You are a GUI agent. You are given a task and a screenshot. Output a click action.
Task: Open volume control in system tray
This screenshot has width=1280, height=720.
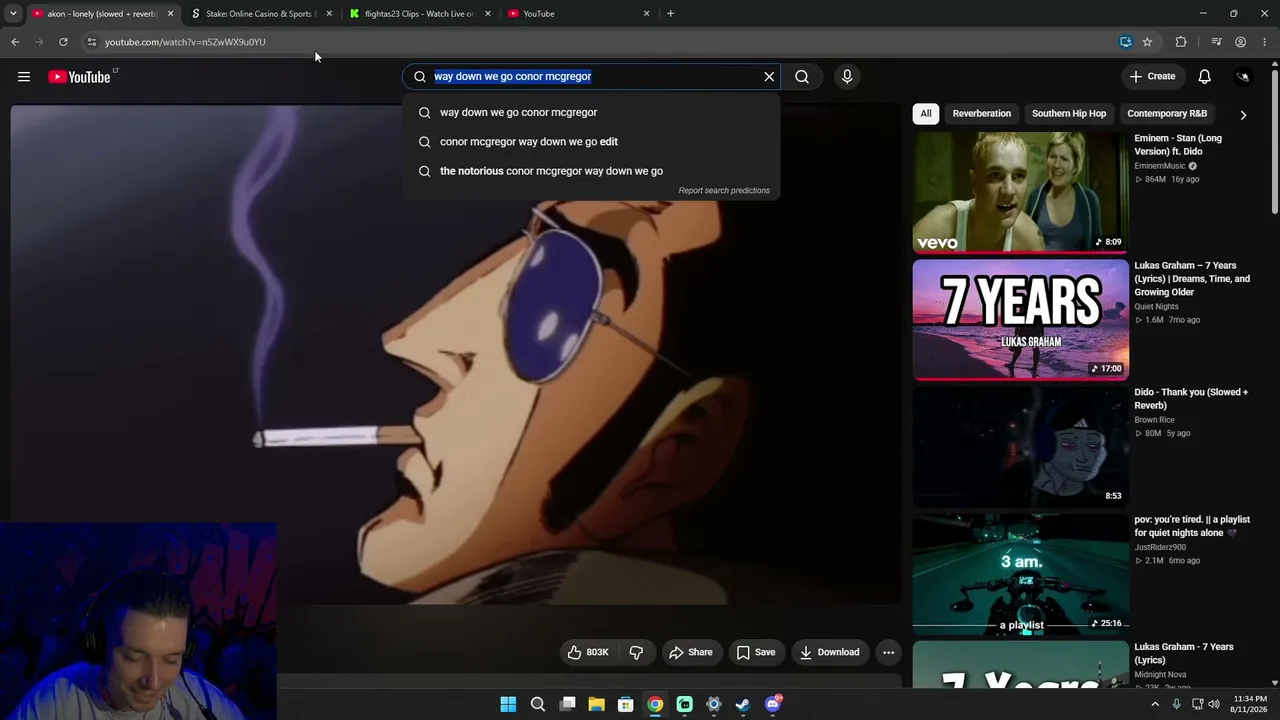[1214, 704]
